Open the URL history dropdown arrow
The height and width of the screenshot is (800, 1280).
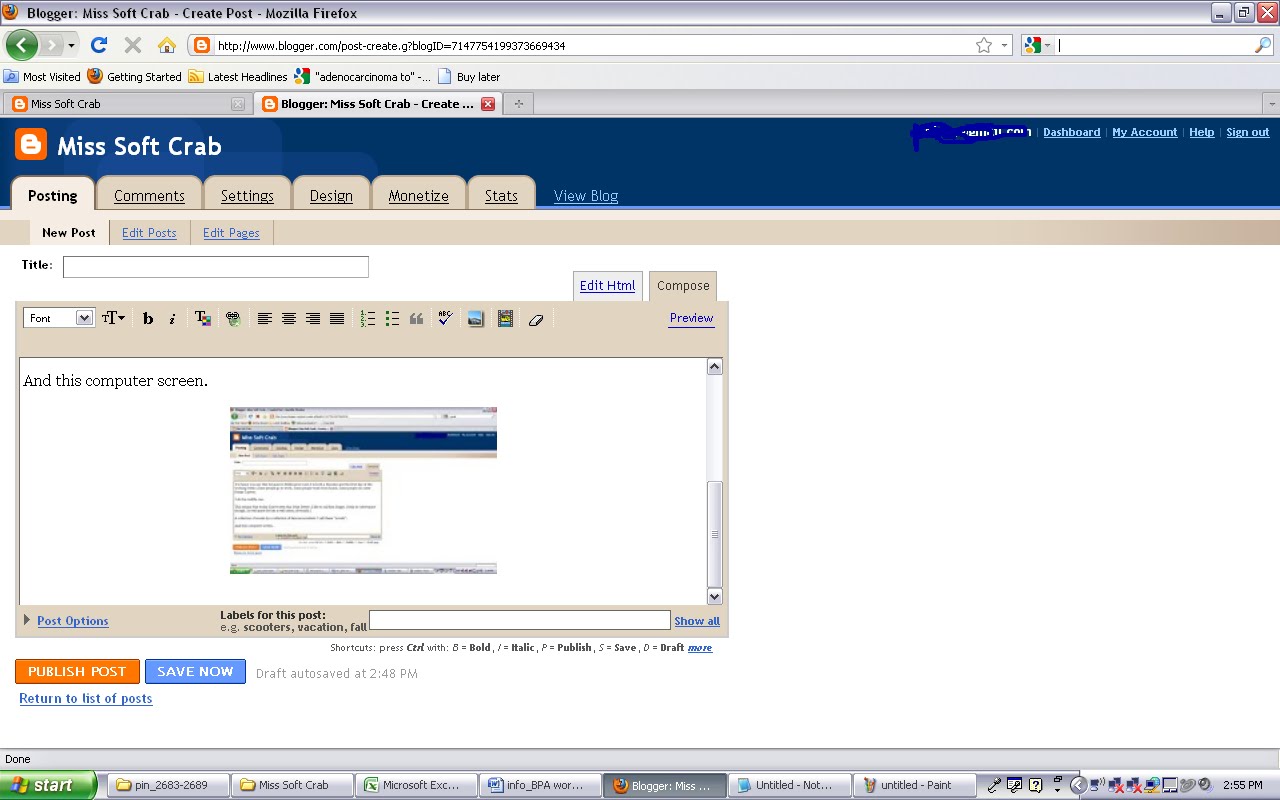[1004, 45]
